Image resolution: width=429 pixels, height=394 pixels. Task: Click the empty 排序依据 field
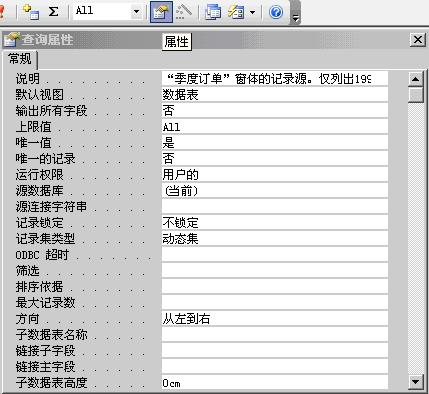275,287
